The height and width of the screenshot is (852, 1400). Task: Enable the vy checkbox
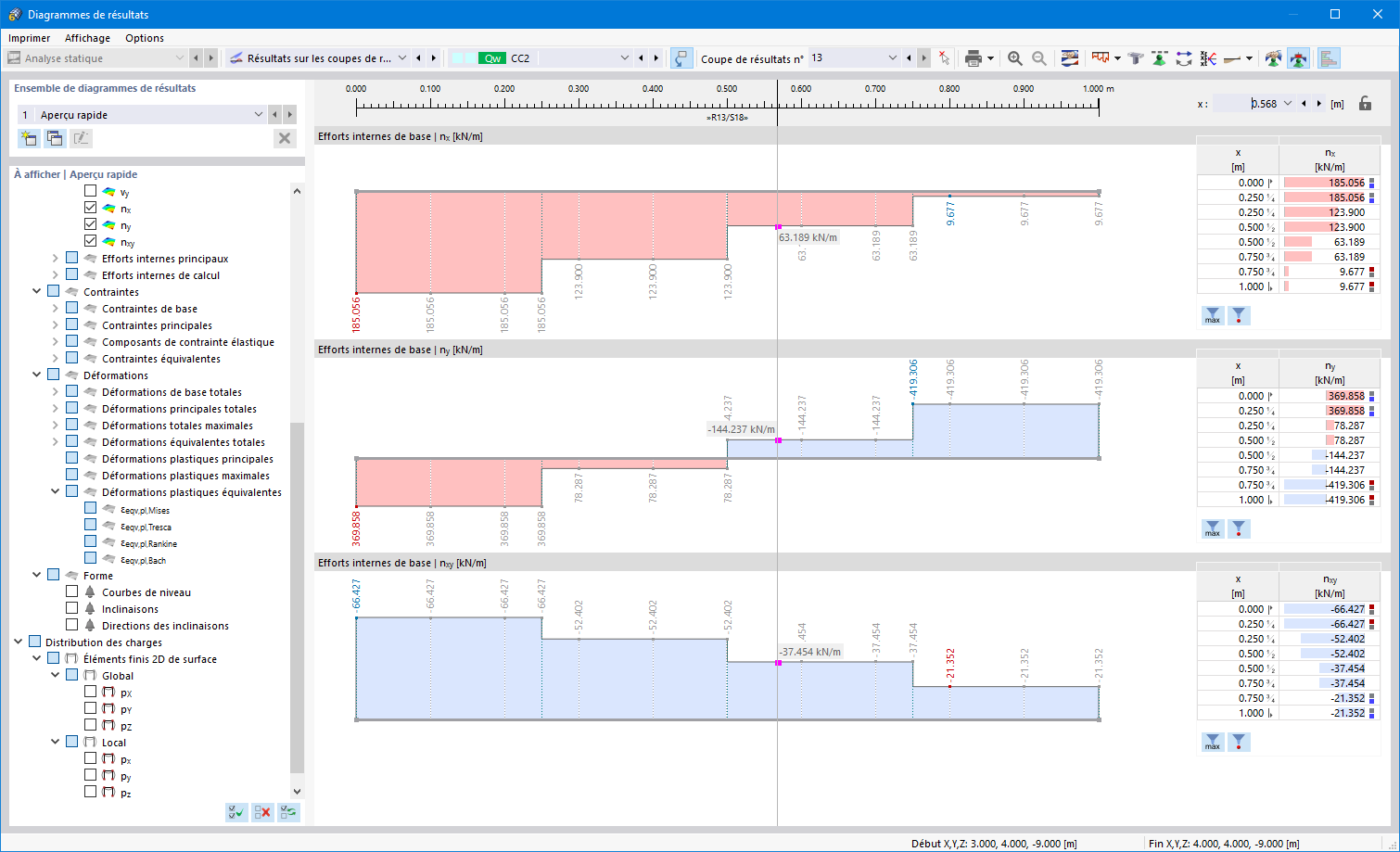90,191
